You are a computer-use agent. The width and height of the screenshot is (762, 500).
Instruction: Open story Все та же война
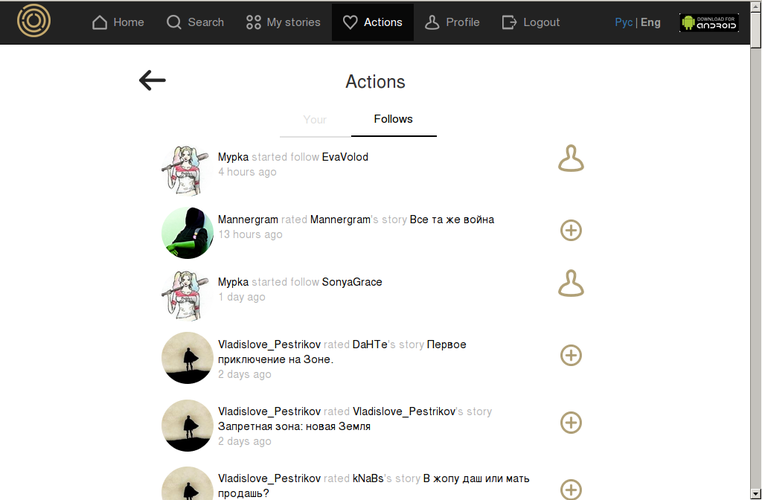click(452, 220)
